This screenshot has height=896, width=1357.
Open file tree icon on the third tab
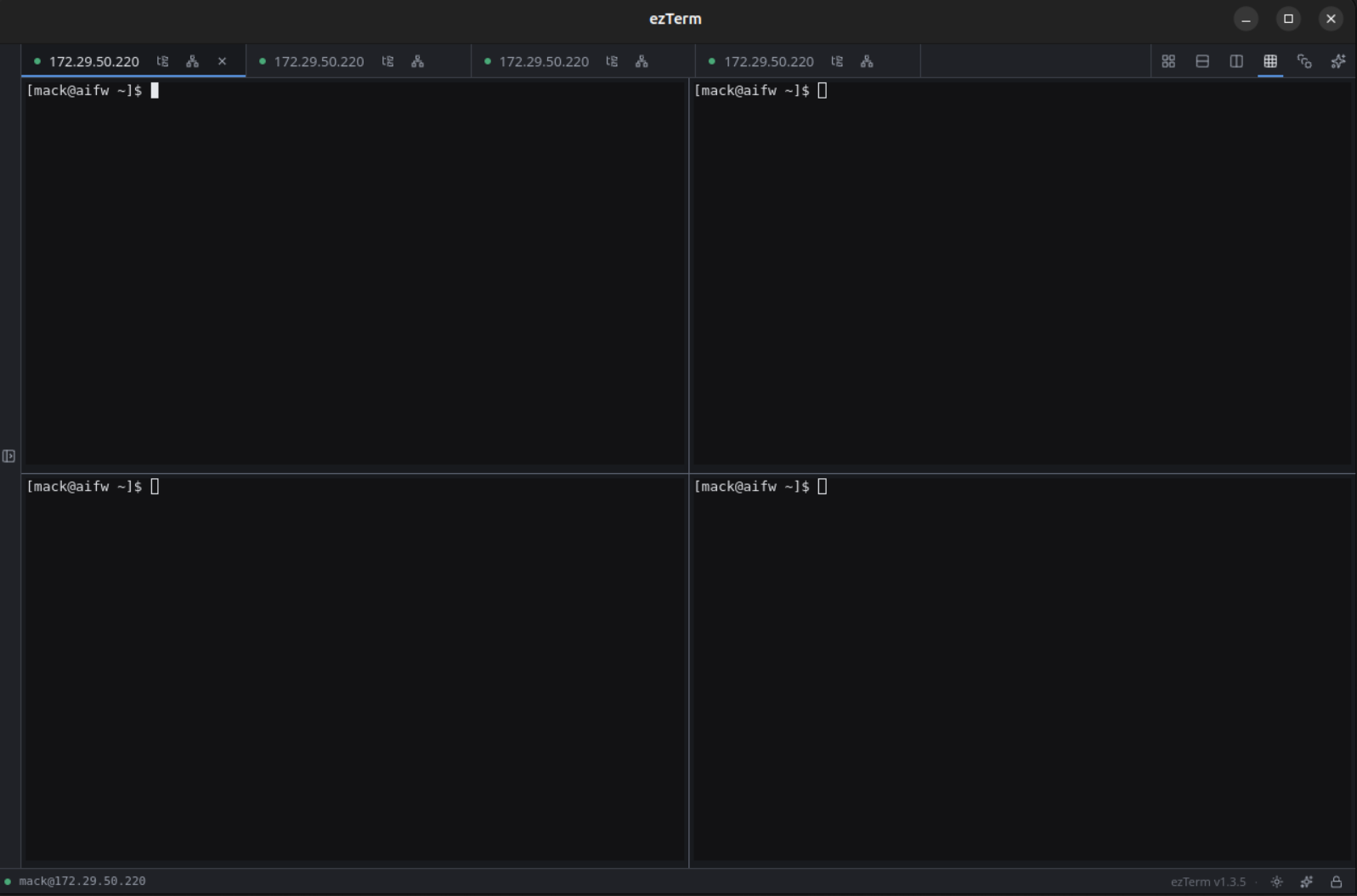point(613,61)
